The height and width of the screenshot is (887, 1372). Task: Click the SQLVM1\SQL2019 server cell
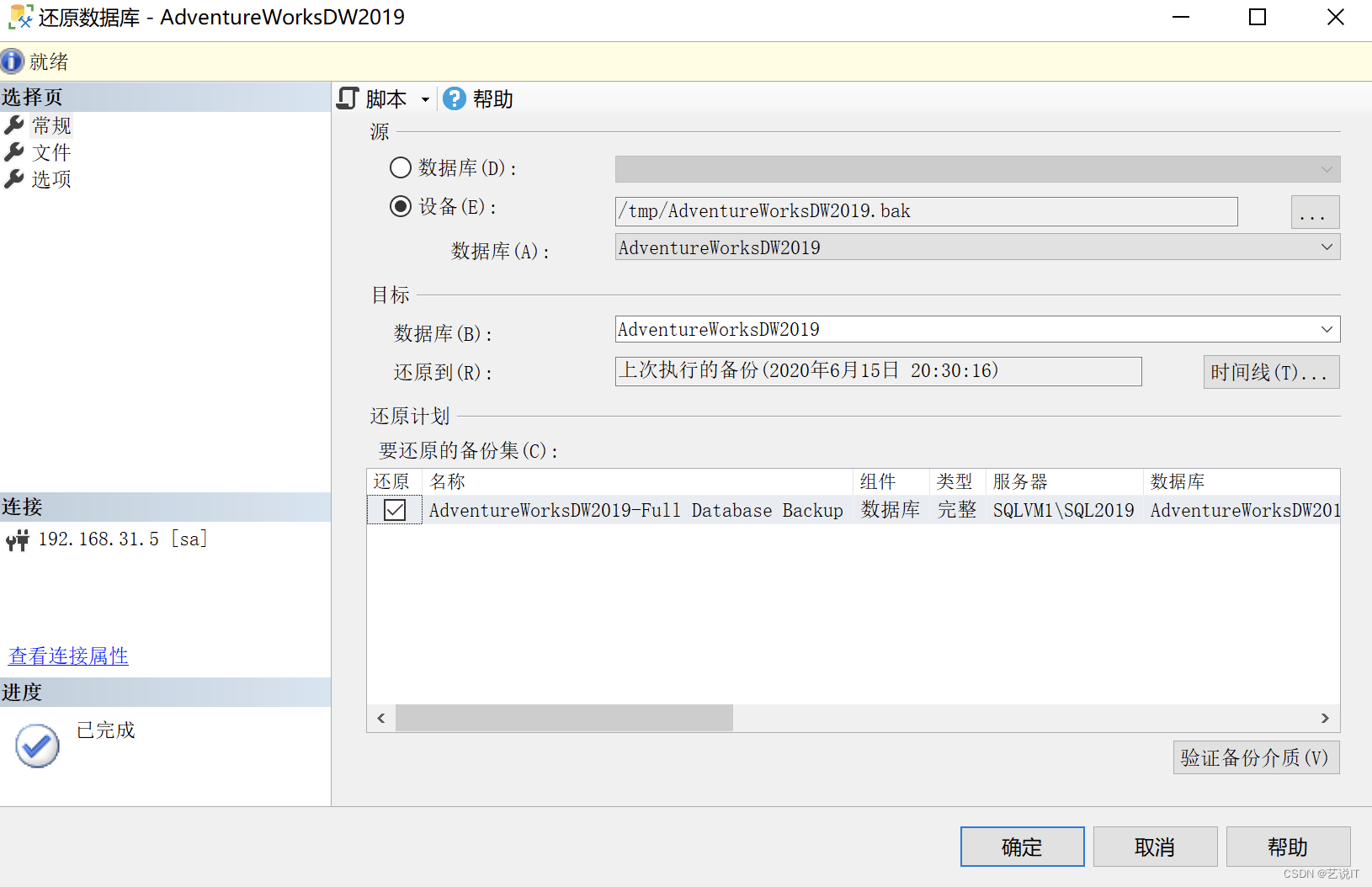(1064, 510)
